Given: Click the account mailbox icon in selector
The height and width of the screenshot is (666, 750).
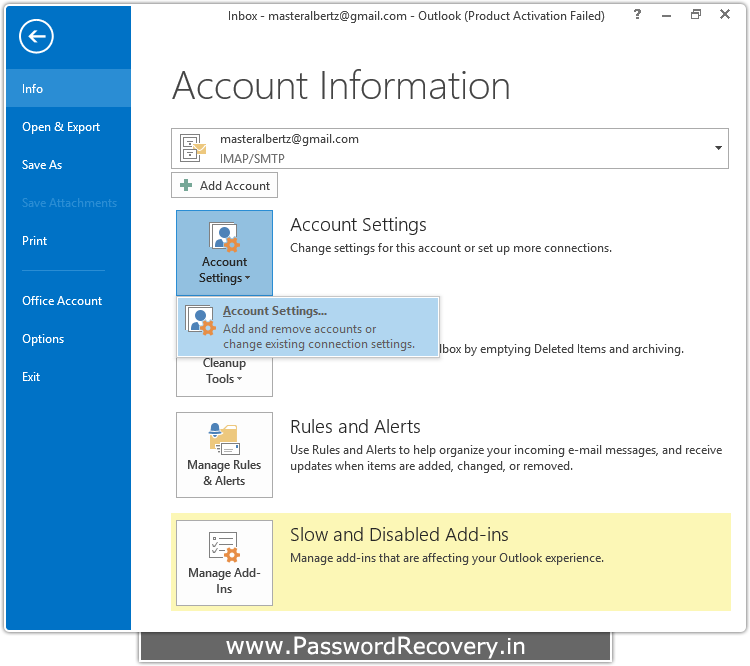Looking at the screenshot, I should (193, 148).
